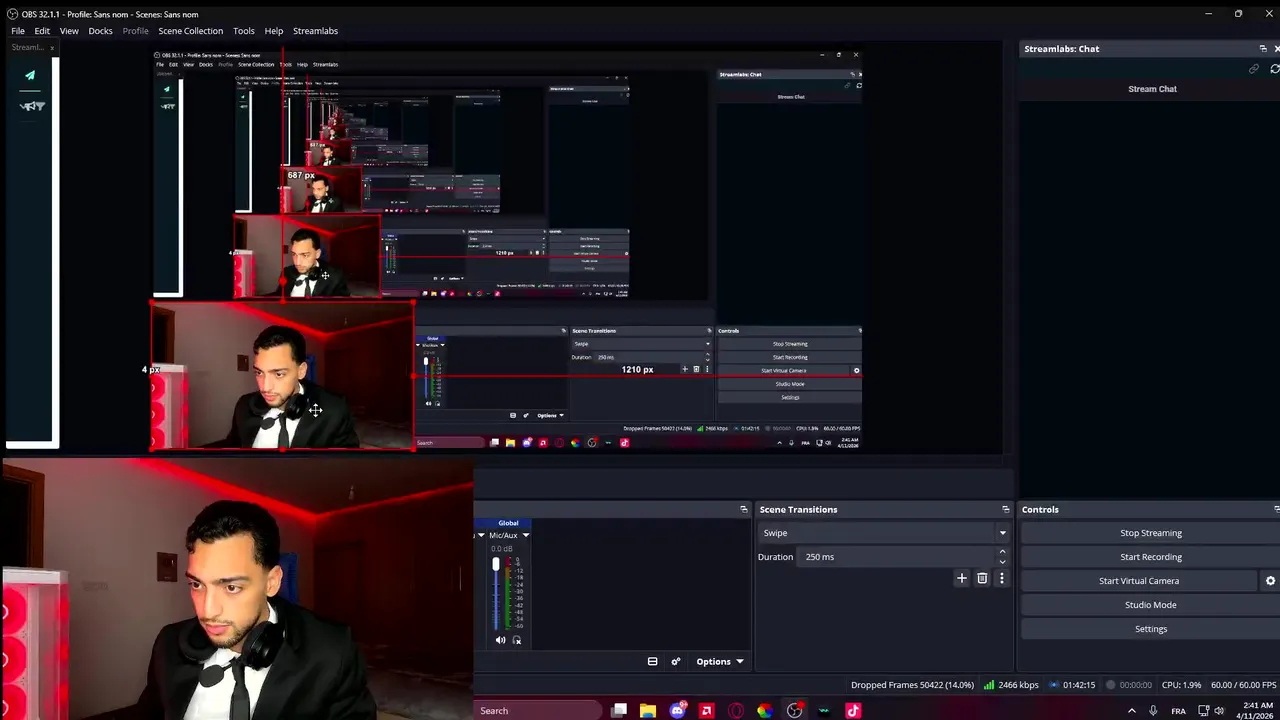
Task: Click the 250 ms duration field
Action: coord(898,557)
